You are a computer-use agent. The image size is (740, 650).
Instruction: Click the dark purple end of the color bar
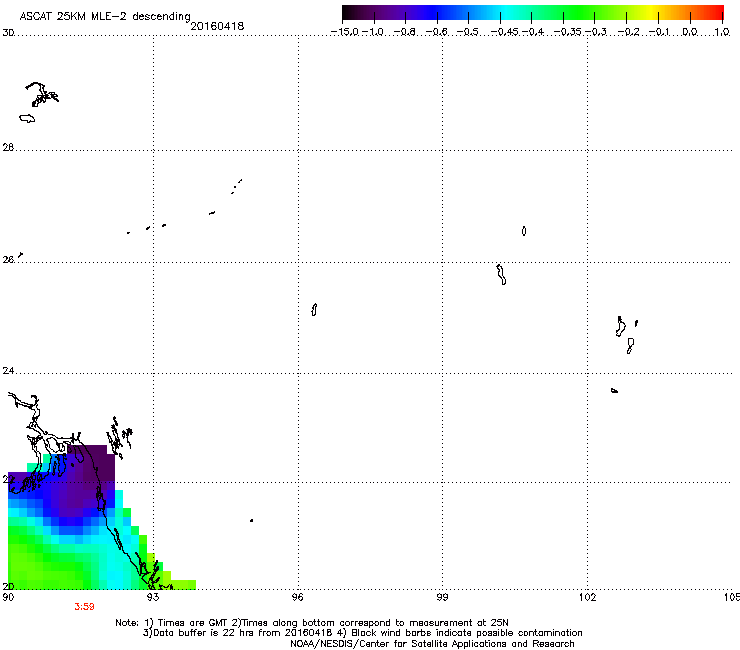point(352,13)
